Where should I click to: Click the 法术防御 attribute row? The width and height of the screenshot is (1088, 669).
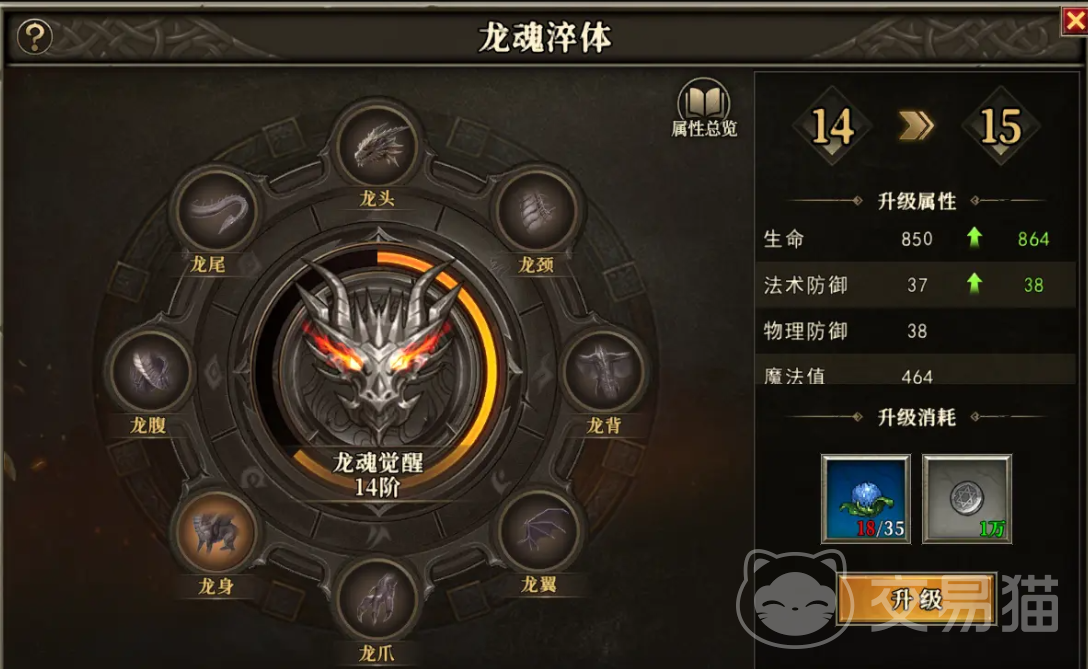(x=915, y=285)
